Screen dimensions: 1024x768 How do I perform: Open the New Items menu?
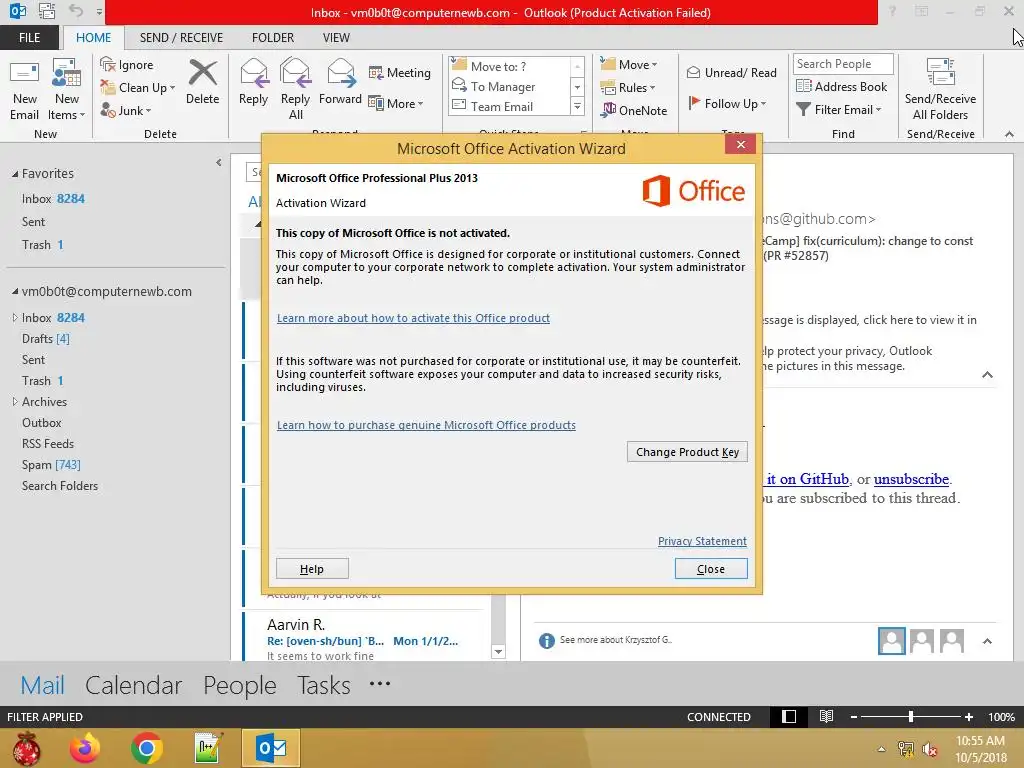pyautogui.click(x=67, y=90)
